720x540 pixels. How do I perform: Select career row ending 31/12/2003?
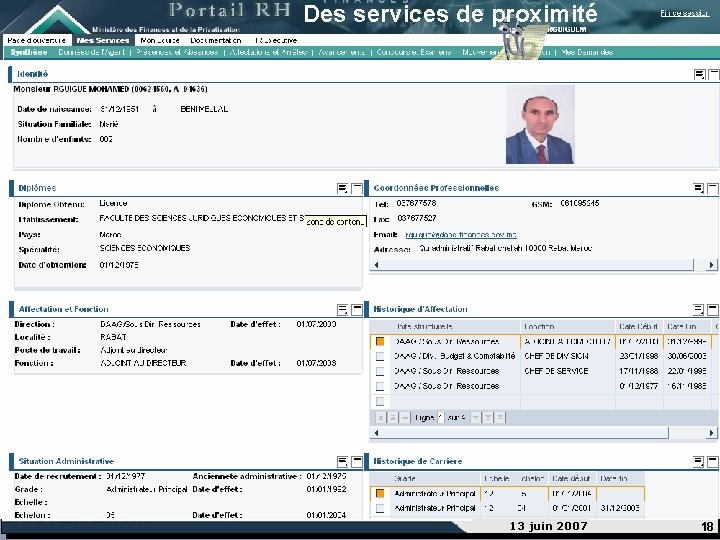[x=380, y=508]
